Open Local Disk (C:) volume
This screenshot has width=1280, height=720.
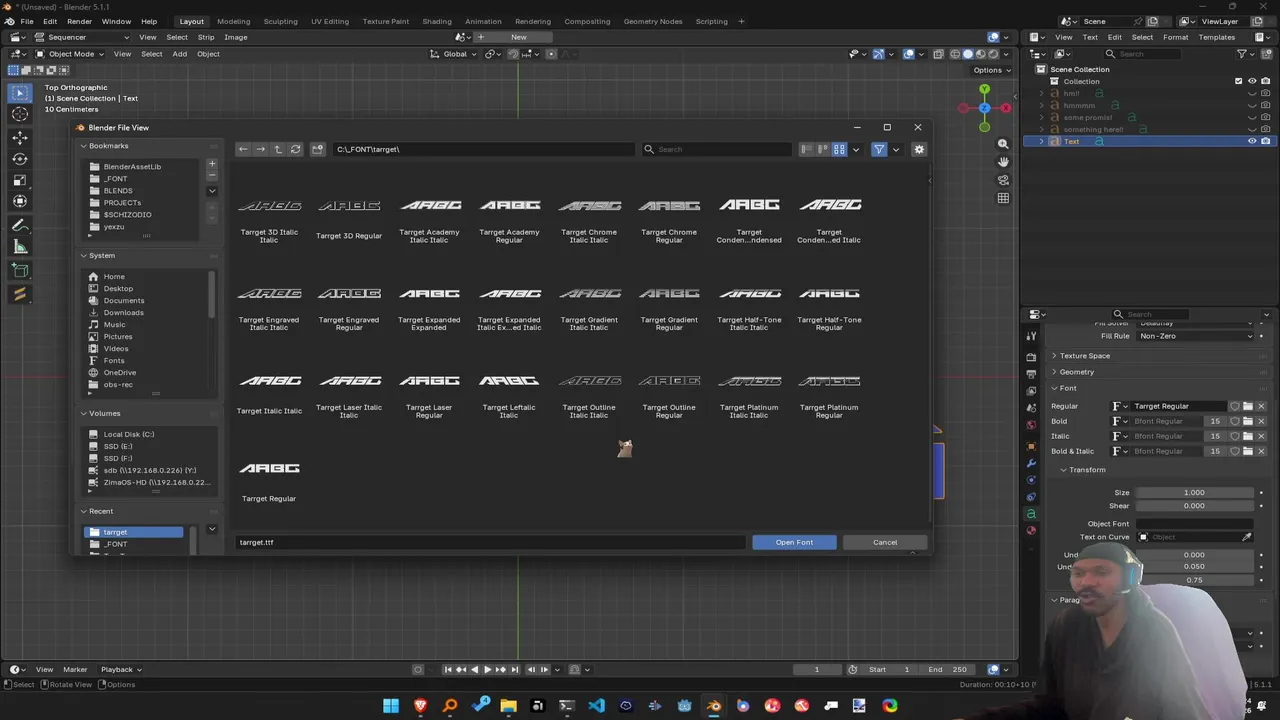point(128,434)
